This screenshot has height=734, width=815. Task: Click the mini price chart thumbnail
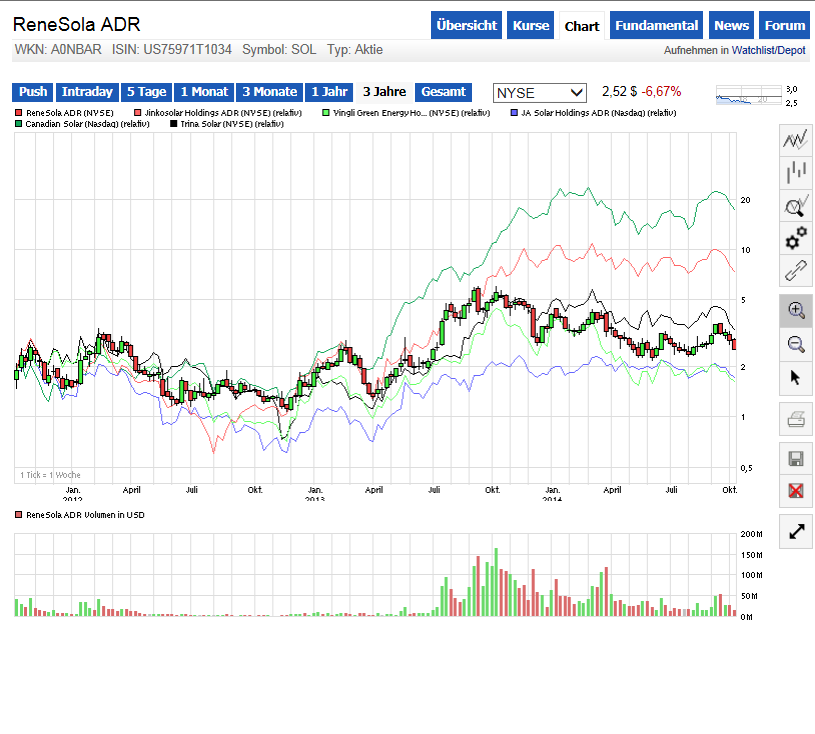click(x=749, y=97)
